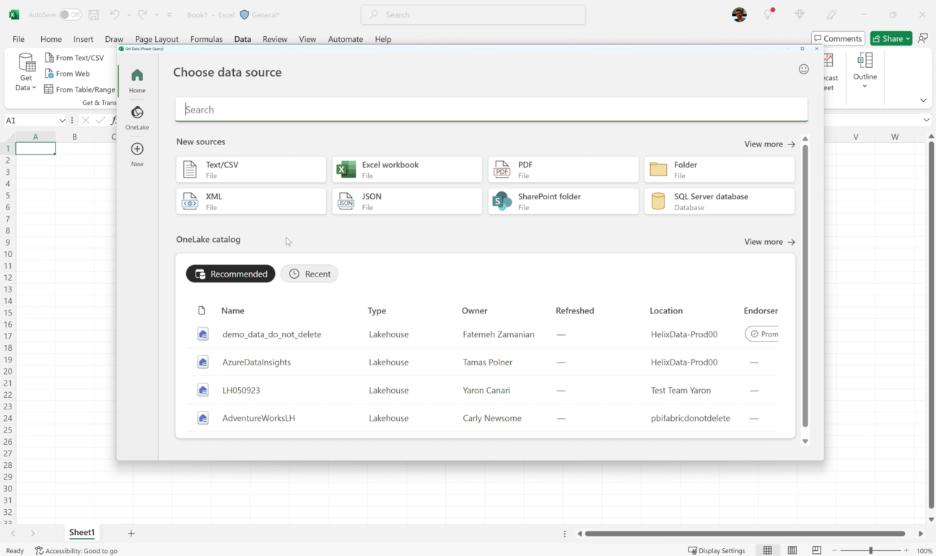Click the Undo arrow in title bar

(115, 14)
